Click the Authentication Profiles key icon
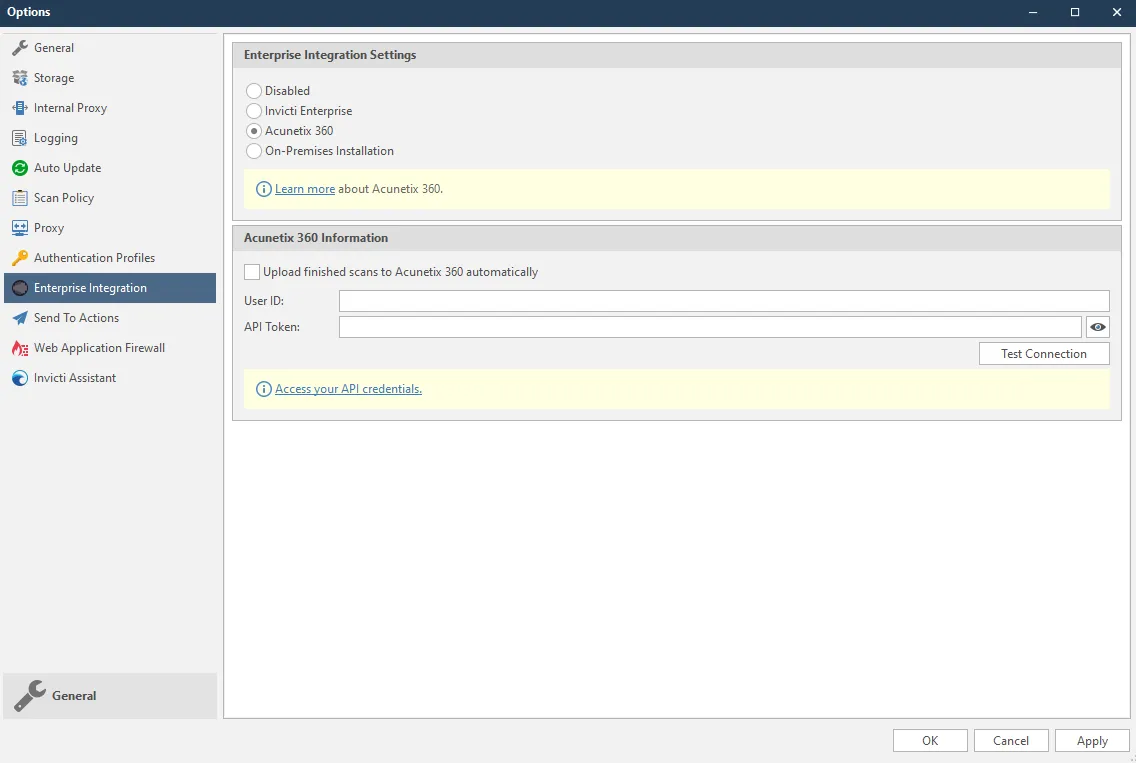Image resolution: width=1136 pixels, height=763 pixels. pyautogui.click(x=20, y=258)
